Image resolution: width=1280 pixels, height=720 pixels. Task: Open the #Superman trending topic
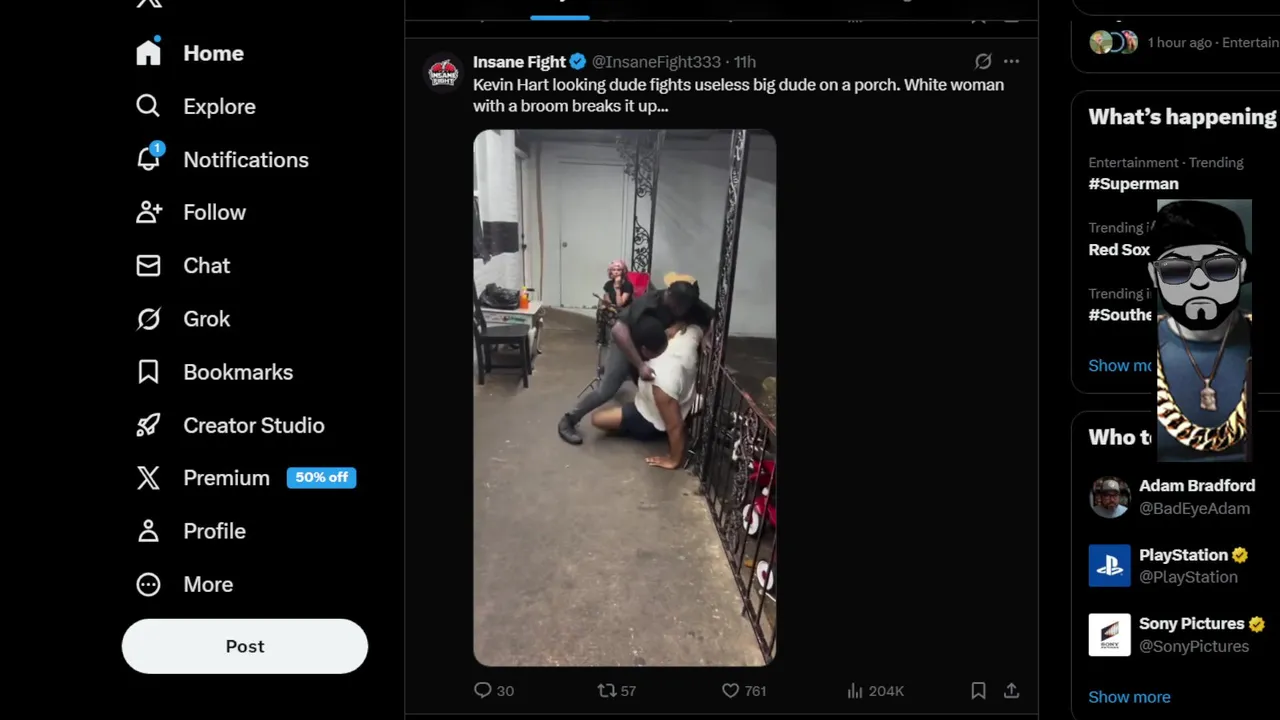[x=1133, y=184]
